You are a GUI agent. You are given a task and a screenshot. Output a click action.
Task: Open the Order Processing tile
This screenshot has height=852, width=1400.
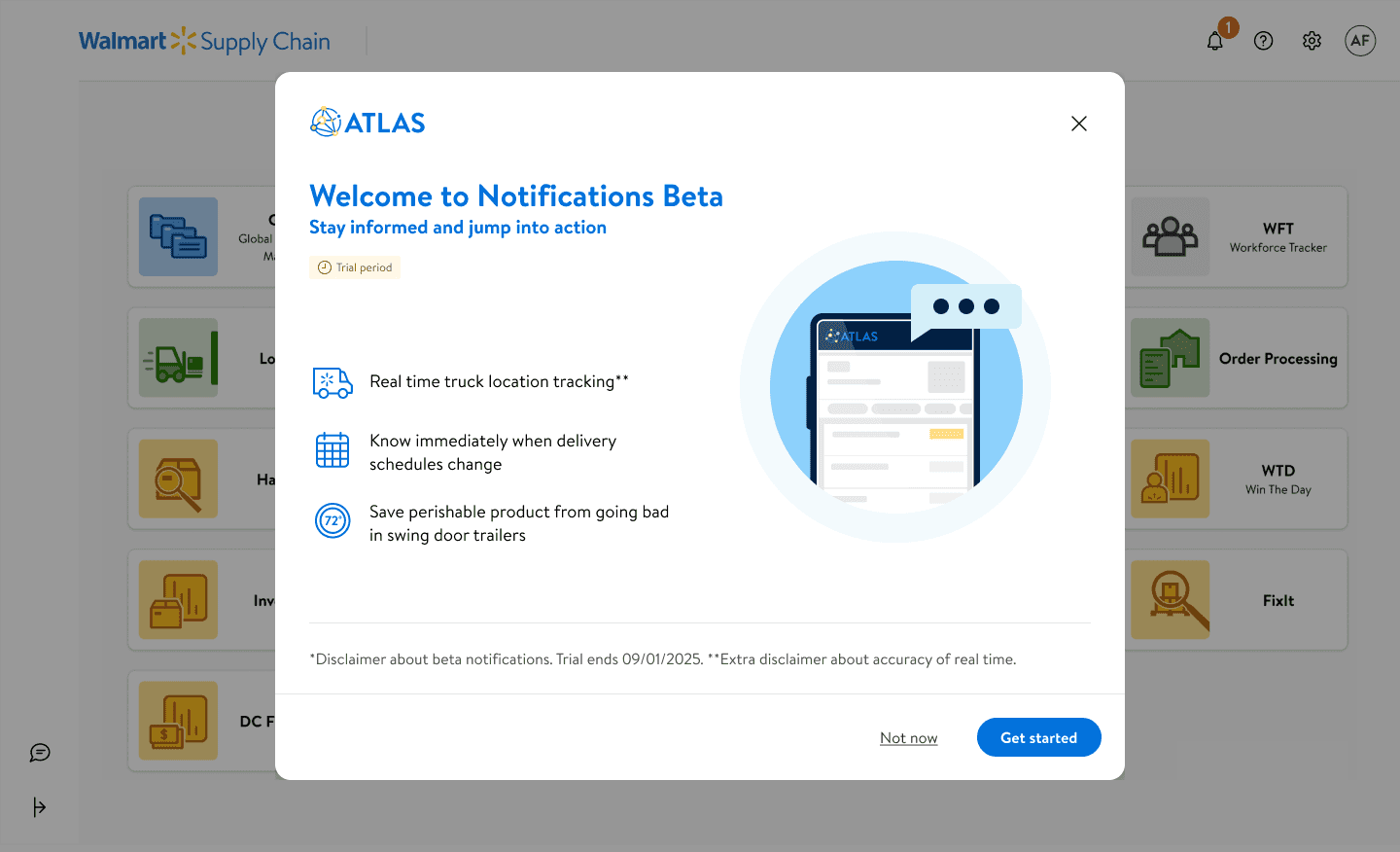tap(1237, 358)
